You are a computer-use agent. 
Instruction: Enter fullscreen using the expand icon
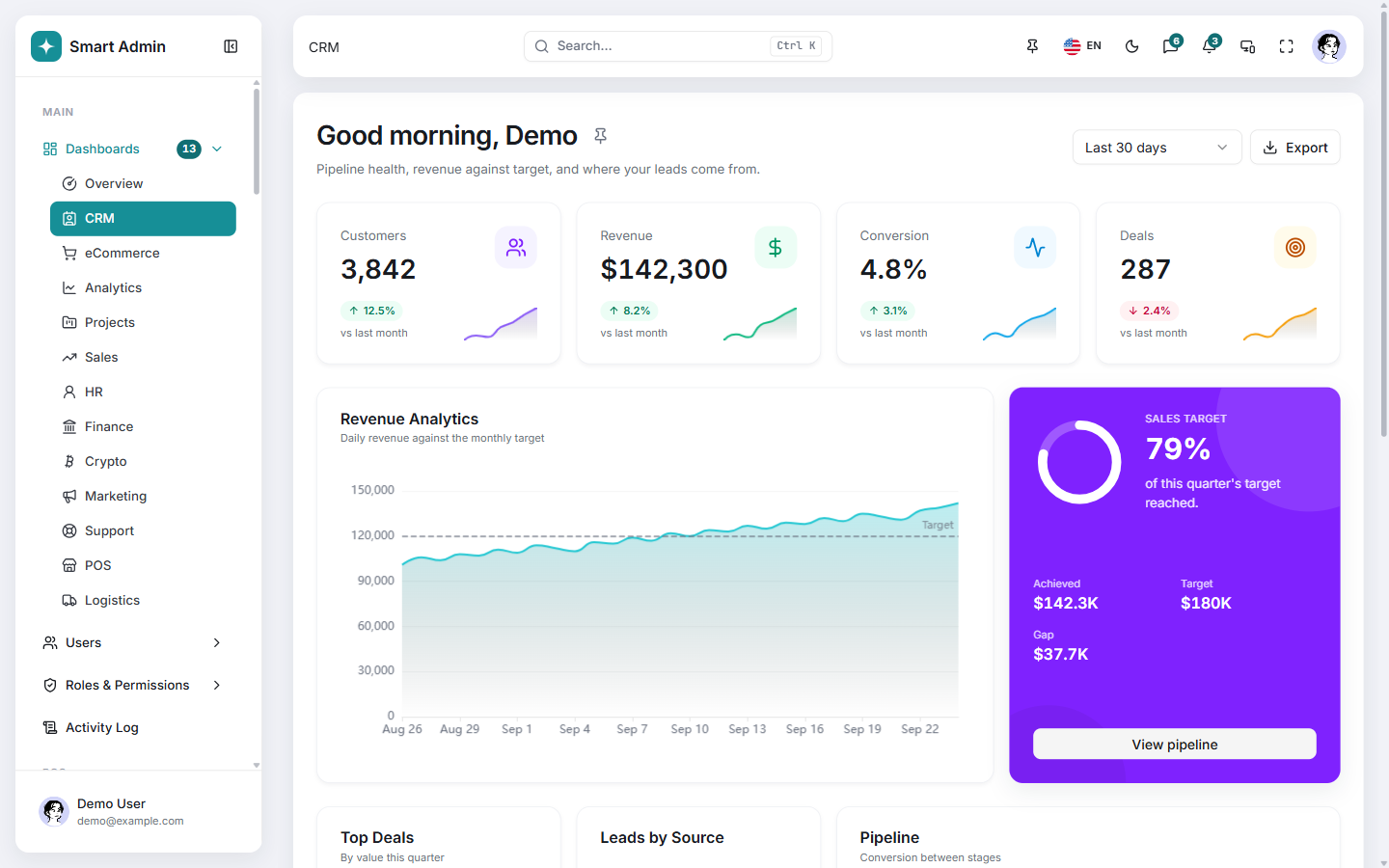click(1287, 46)
